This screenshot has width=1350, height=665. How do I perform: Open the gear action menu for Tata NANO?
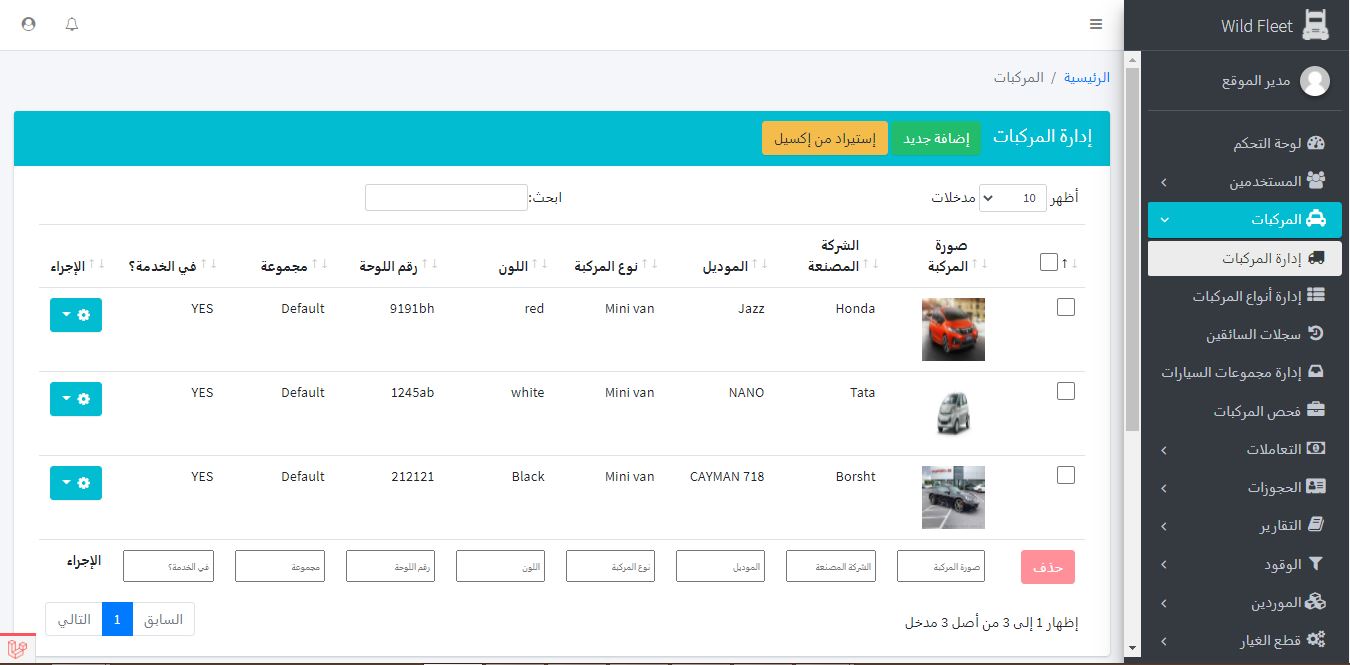click(x=75, y=399)
